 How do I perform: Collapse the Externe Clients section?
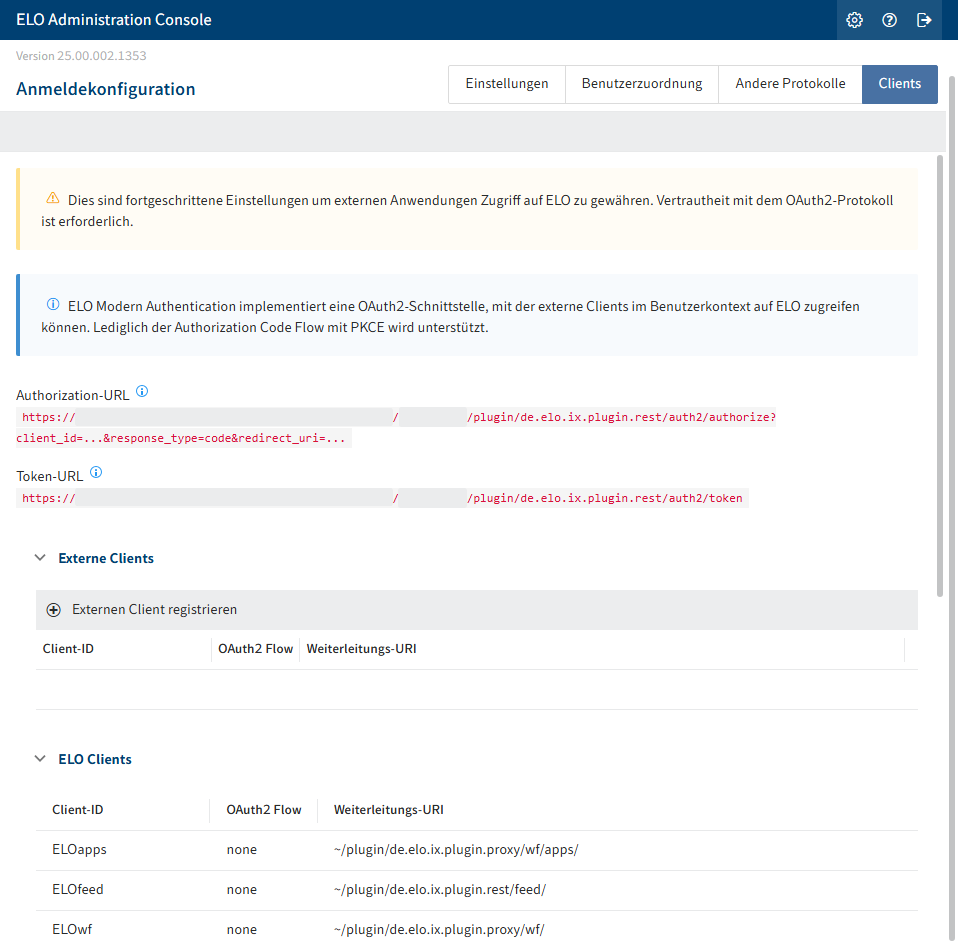40,558
